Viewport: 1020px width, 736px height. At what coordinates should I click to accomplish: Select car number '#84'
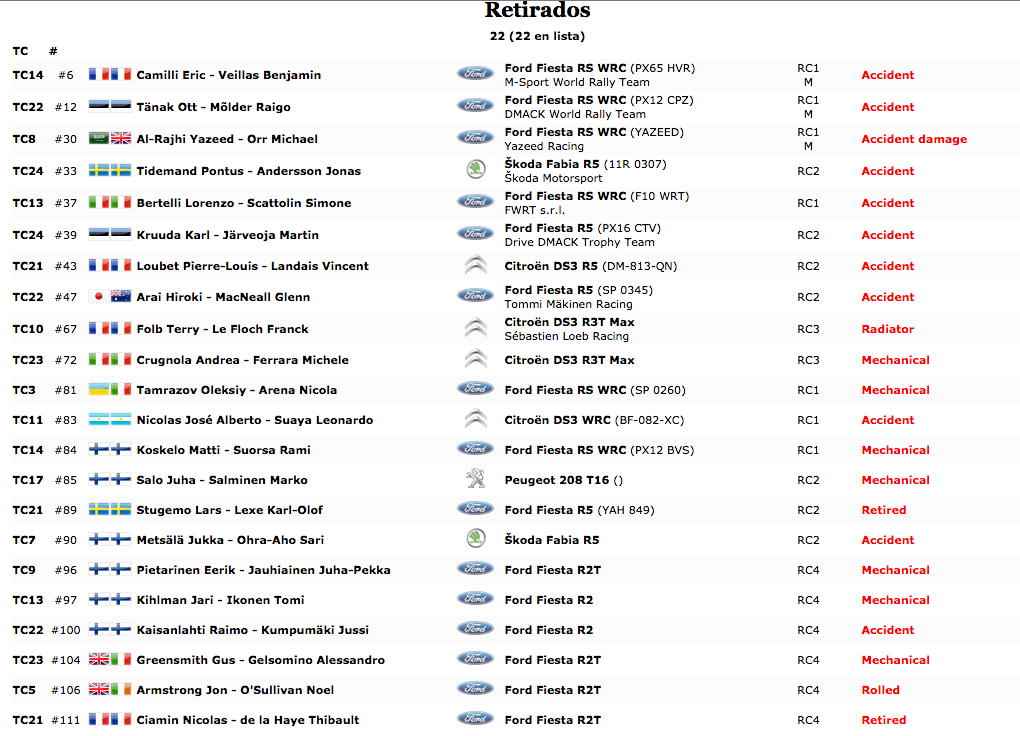tap(66, 450)
